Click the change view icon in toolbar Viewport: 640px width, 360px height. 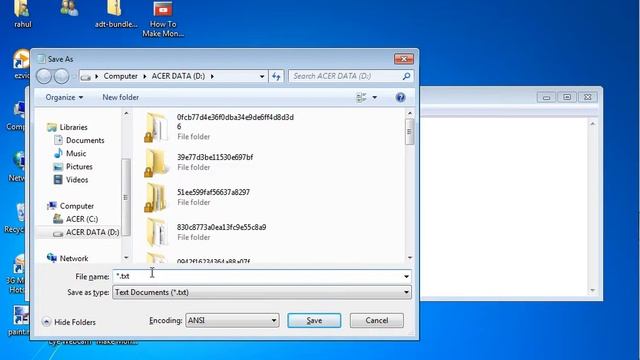click(361, 97)
